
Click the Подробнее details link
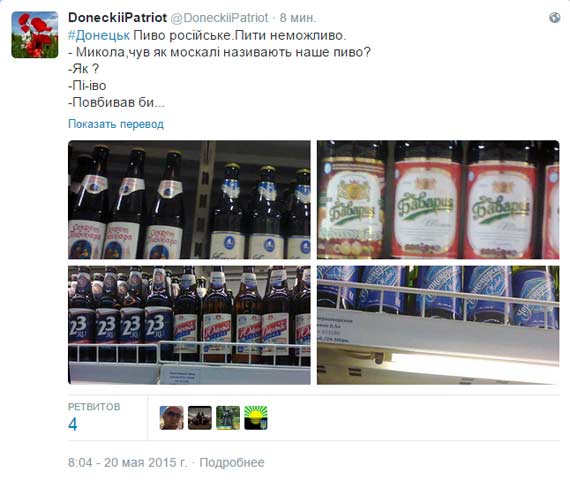click(232, 463)
